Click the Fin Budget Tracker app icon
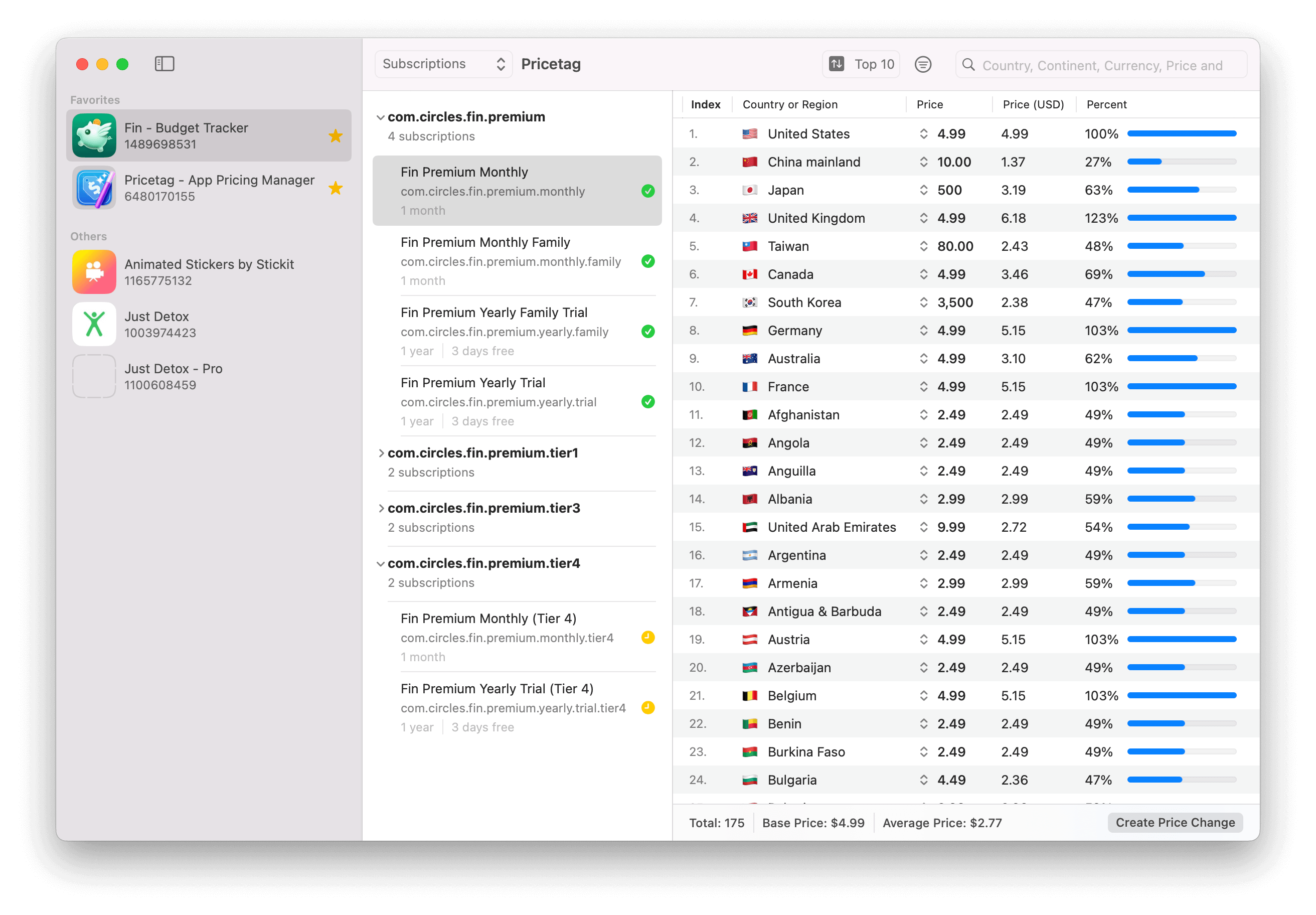Viewport: 1316px width, 915px height. [x=93, y=134]
